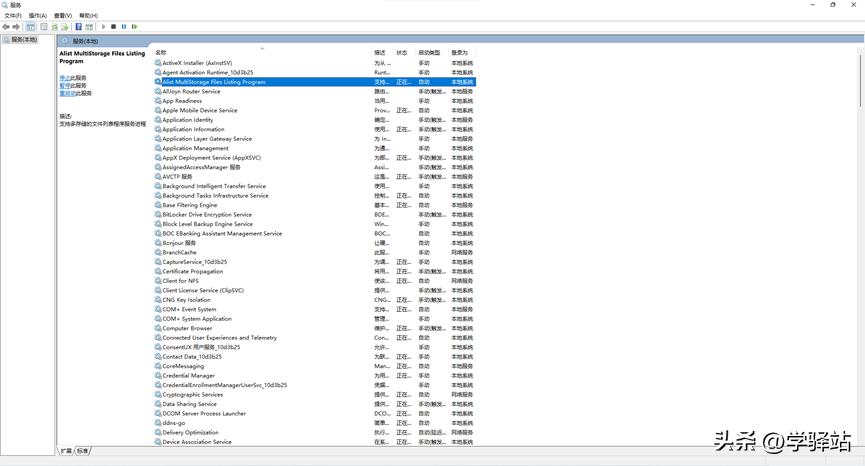This screenshot has width=865, height=466.
Task: Click the Forward arrow in the toolbar
Action: (x=16, y=27)
